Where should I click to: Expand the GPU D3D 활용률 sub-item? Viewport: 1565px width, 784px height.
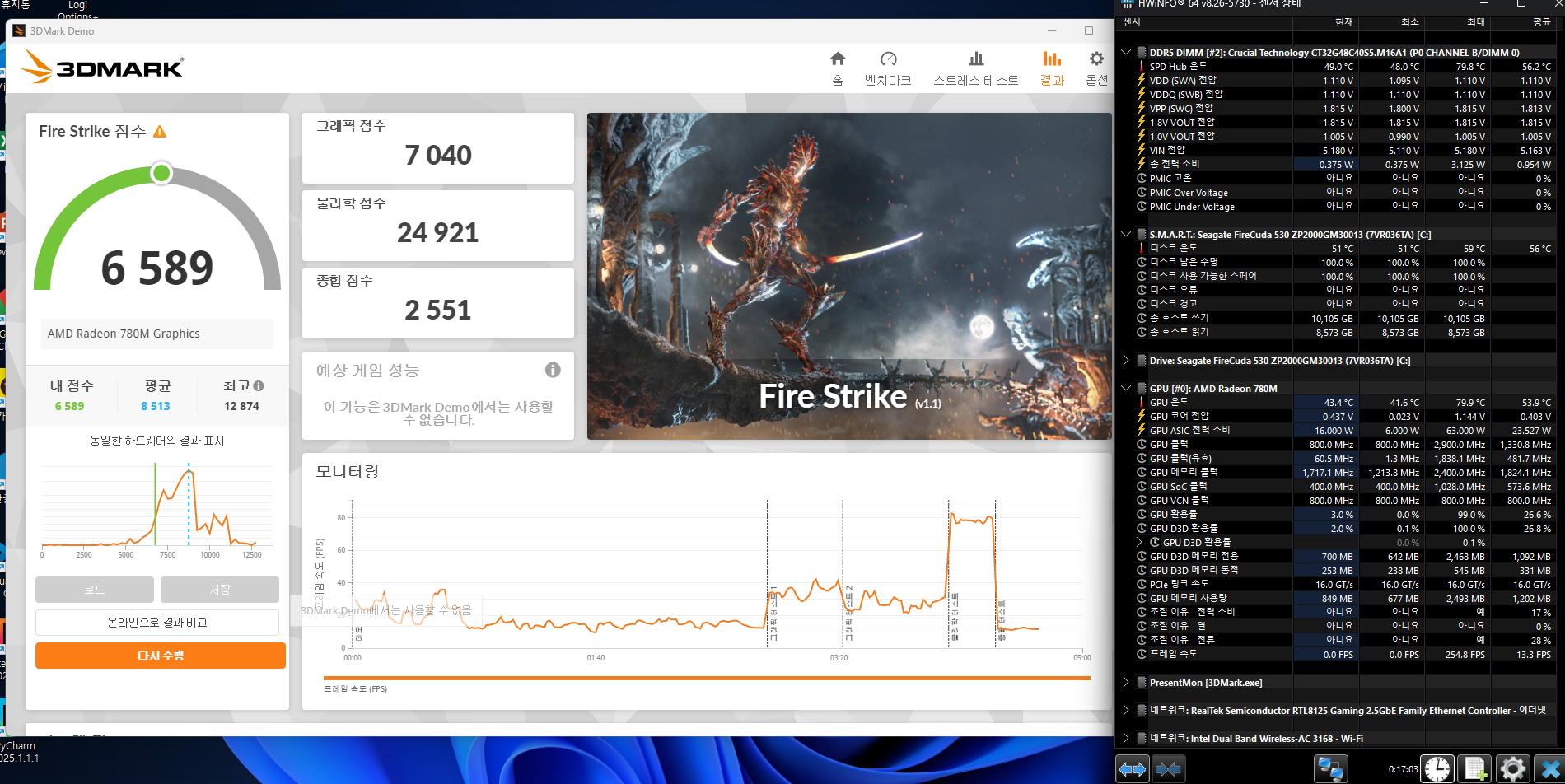[1139, 542]
